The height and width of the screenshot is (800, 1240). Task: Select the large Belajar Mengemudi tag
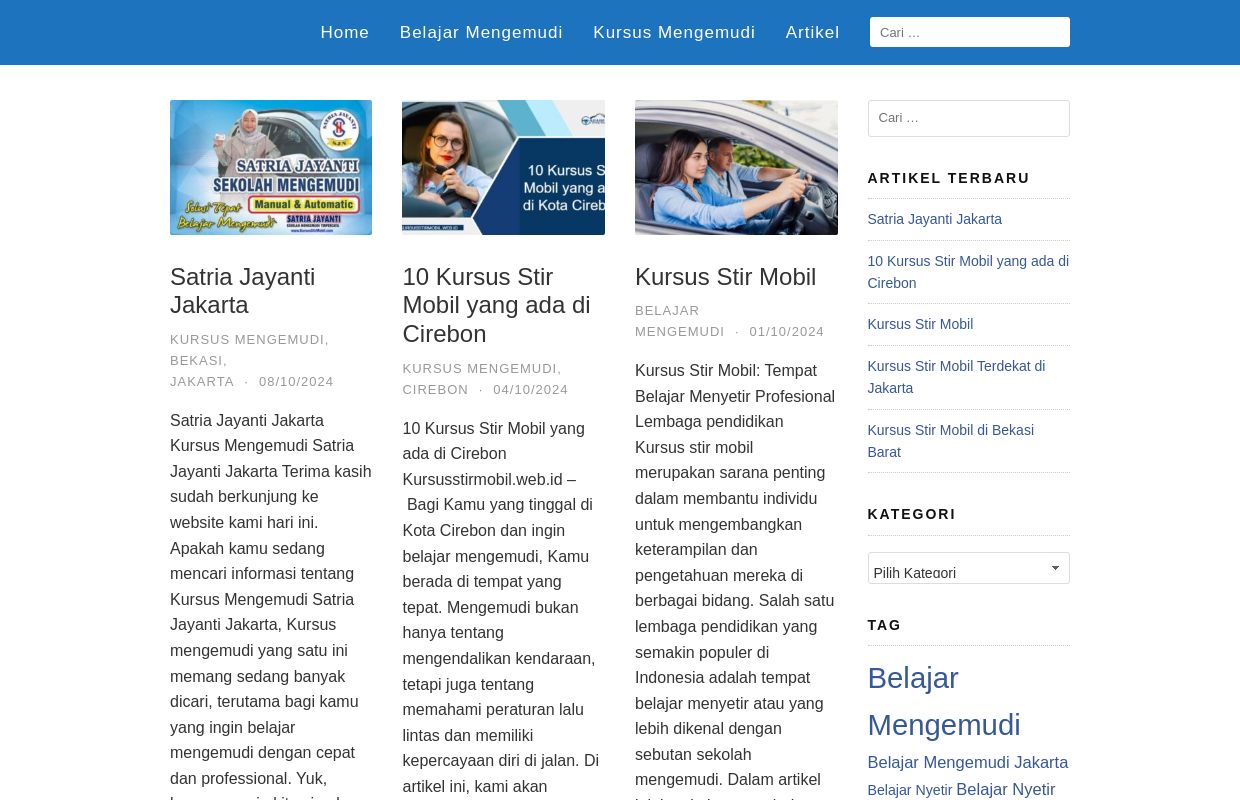pos(944,701)
